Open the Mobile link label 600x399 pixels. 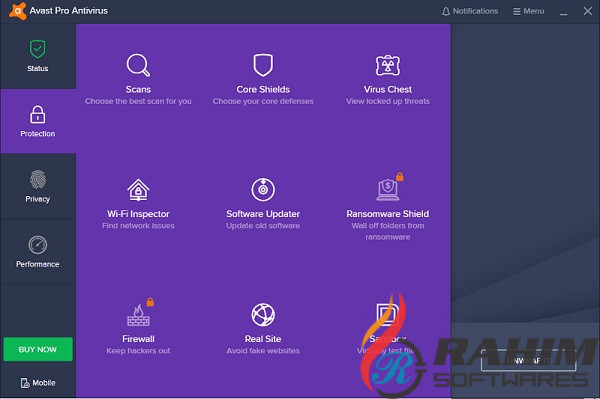point(44,383)
